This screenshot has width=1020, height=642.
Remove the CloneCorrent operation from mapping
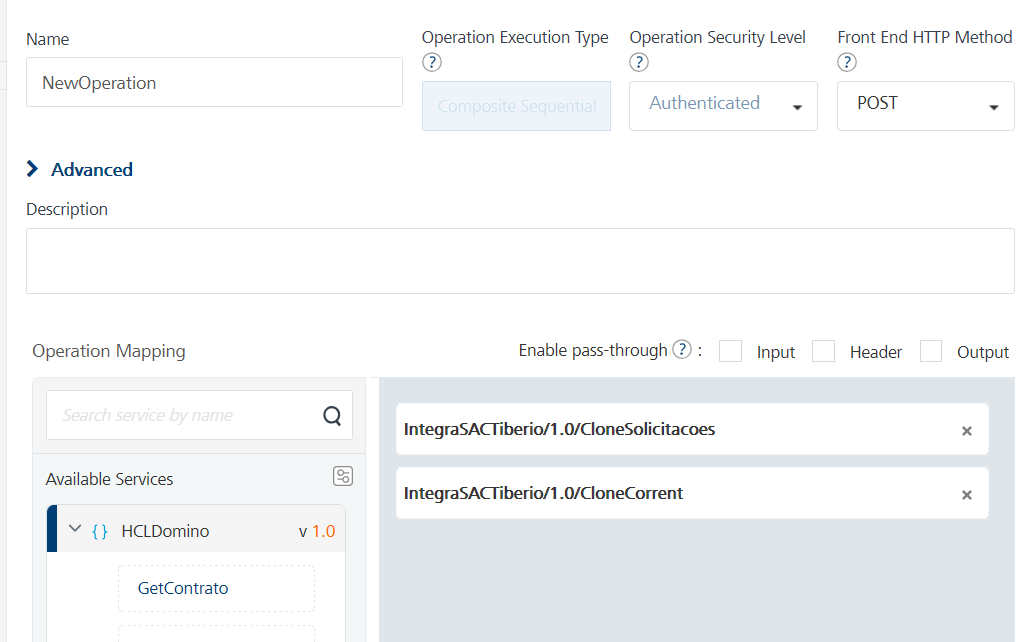(x=966, y=495)
